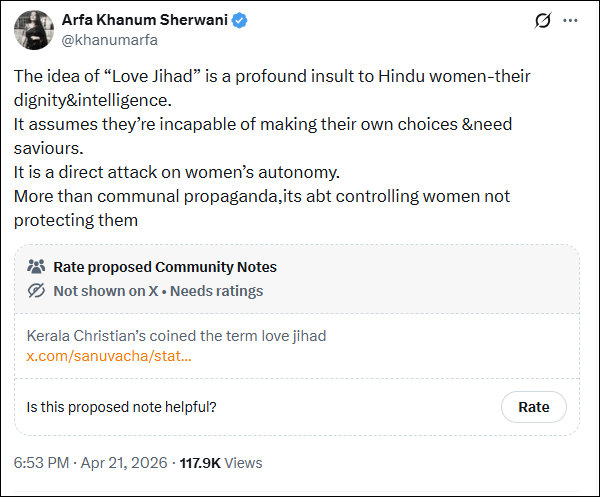The height and width of the screenshot is (497, 600).
Task: Open the Grok icon at top right
Action: tap(544, 20)
